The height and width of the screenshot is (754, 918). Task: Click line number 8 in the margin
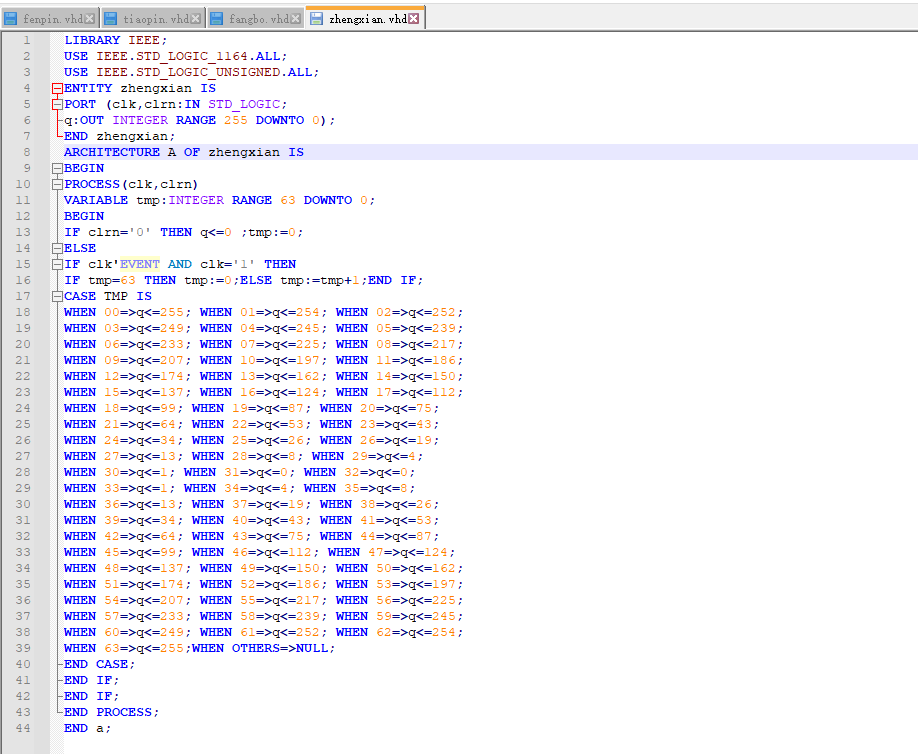[26, 152]
